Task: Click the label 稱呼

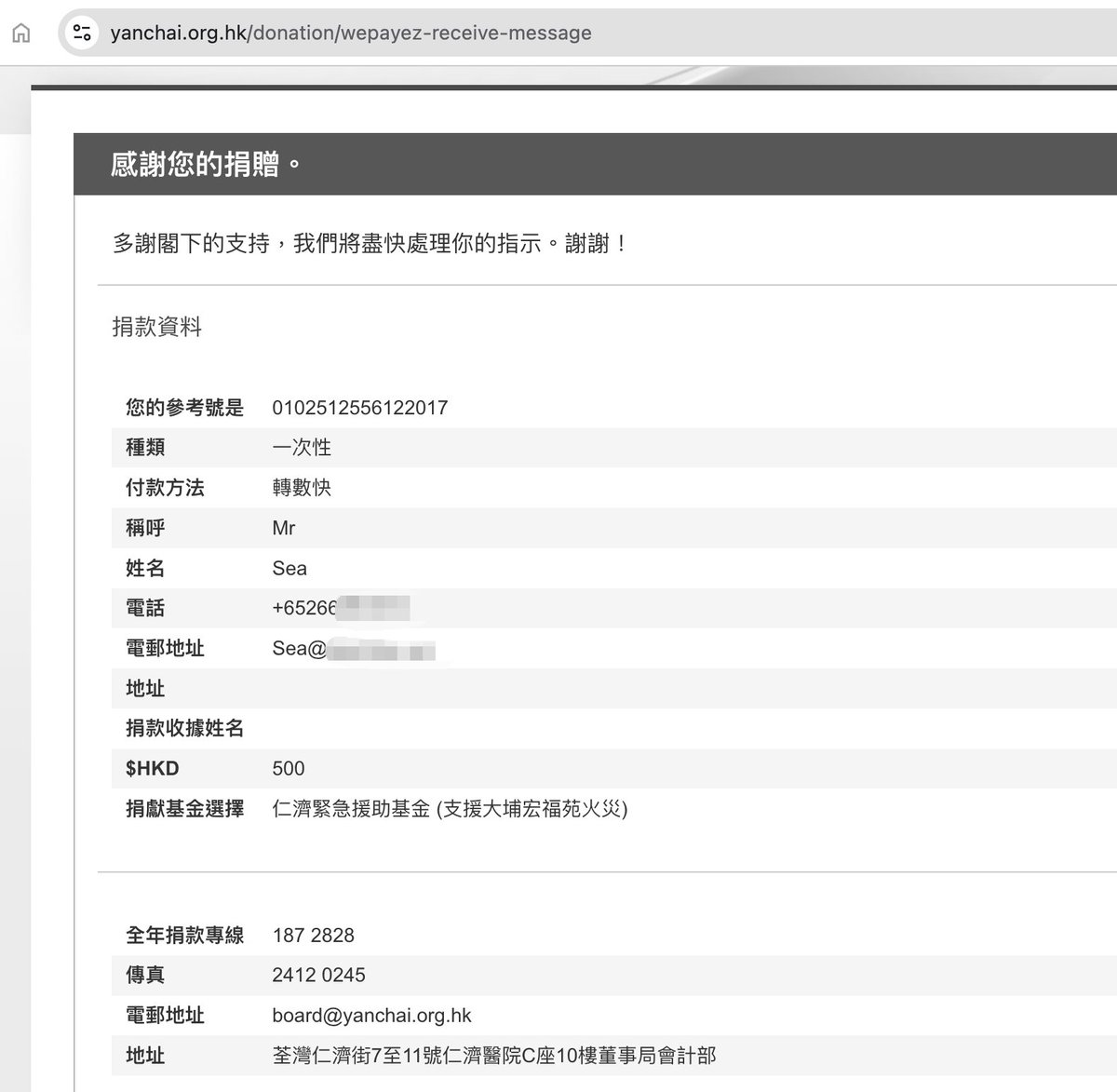Action: (145, 528)
